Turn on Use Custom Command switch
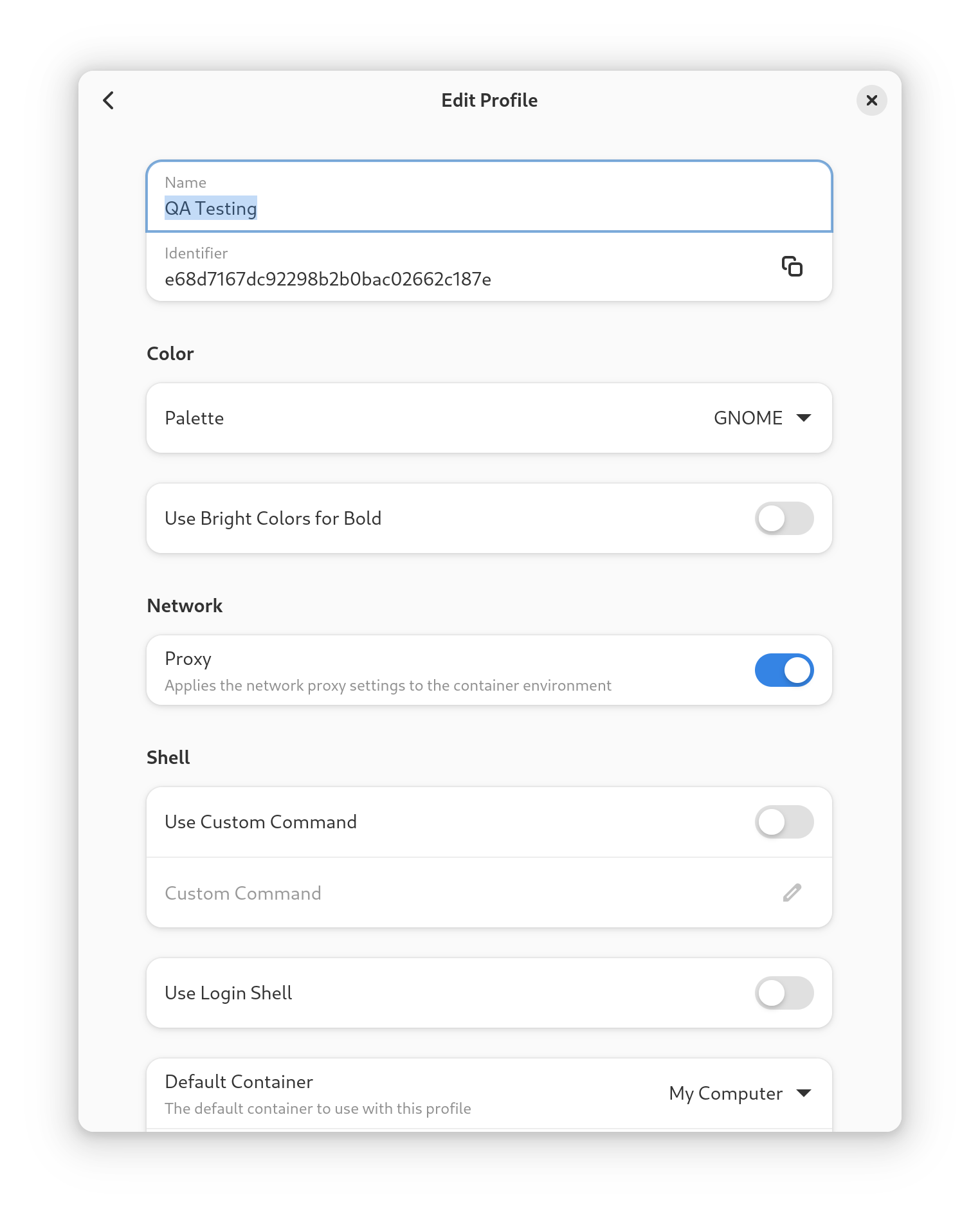Image resolution: width=980 pixels, height=1218 pixels. click(784, 822)
